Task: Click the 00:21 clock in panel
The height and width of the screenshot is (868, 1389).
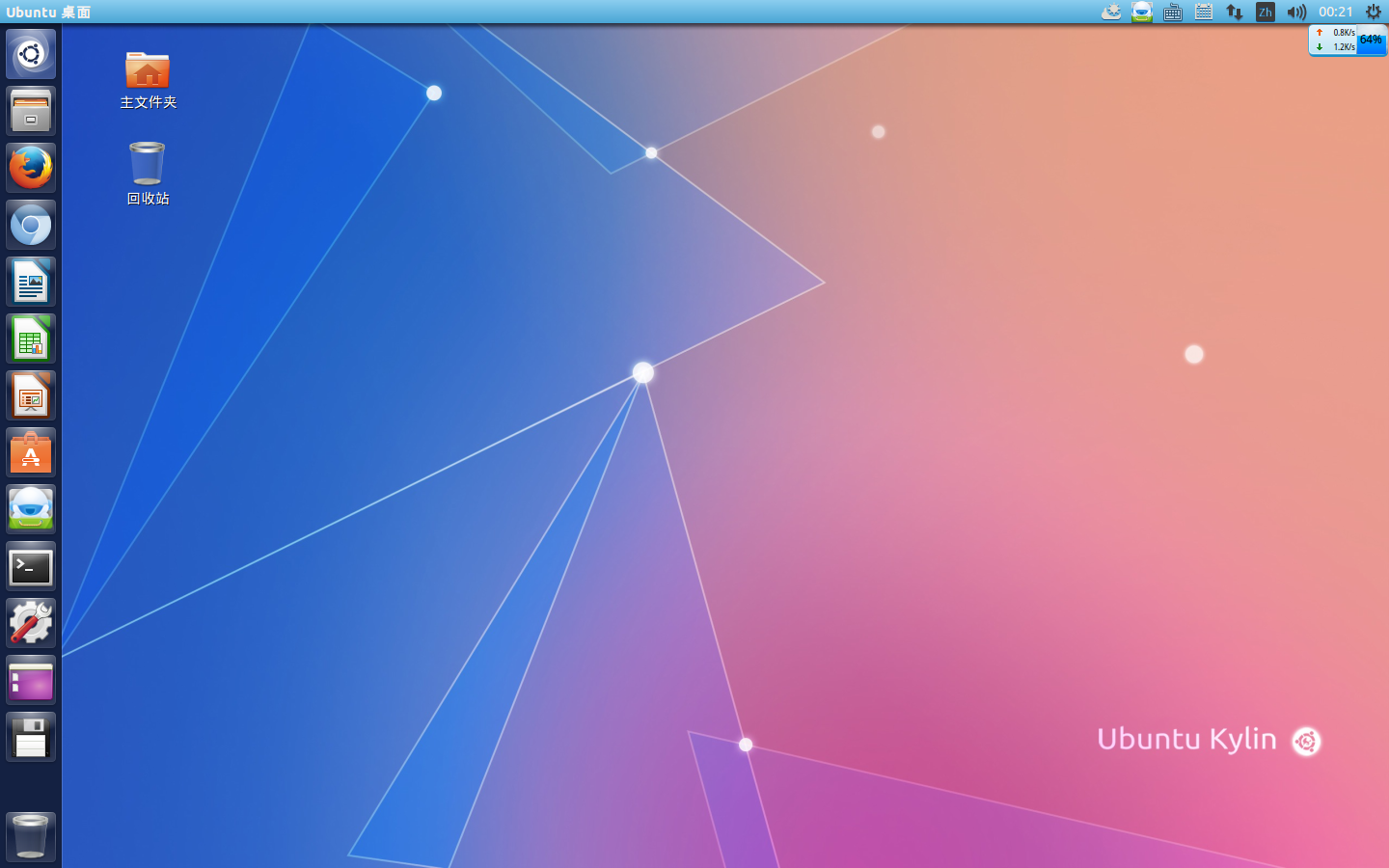Action: click(1336, 12)
